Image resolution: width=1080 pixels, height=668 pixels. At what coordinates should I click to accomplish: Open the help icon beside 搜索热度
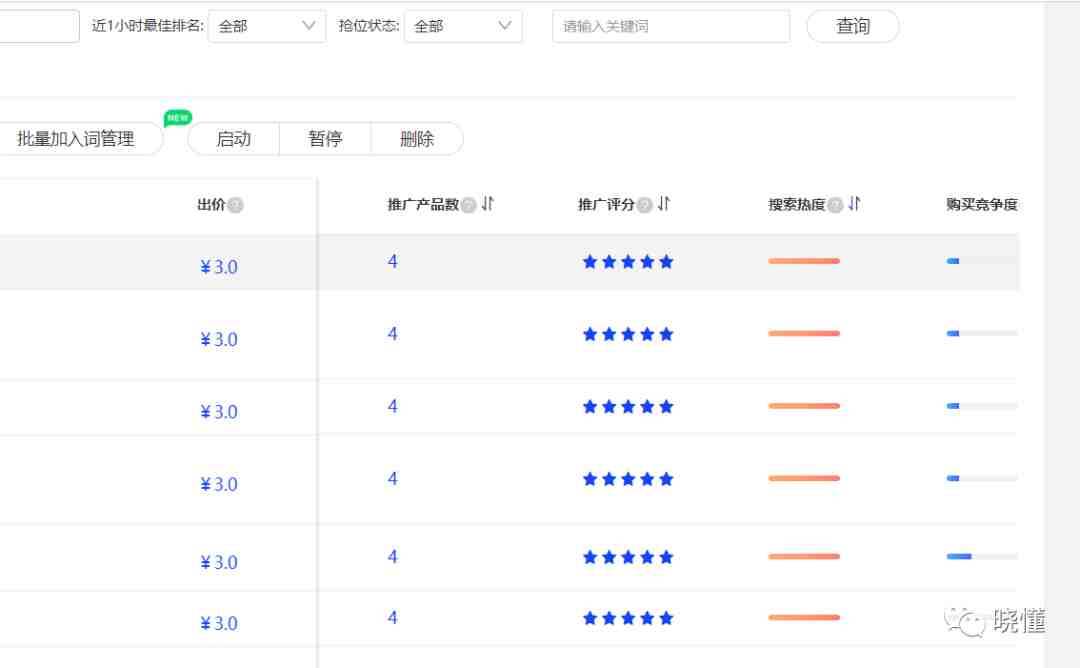coord(835,205)
